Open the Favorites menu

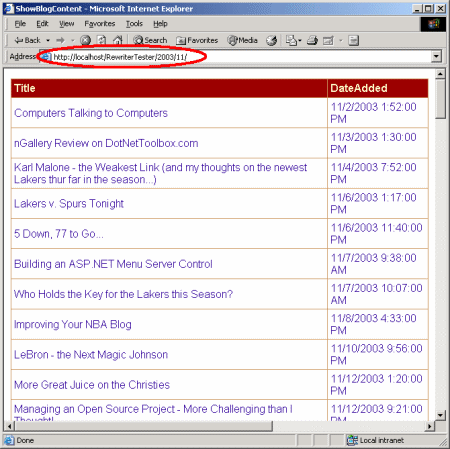100,23
